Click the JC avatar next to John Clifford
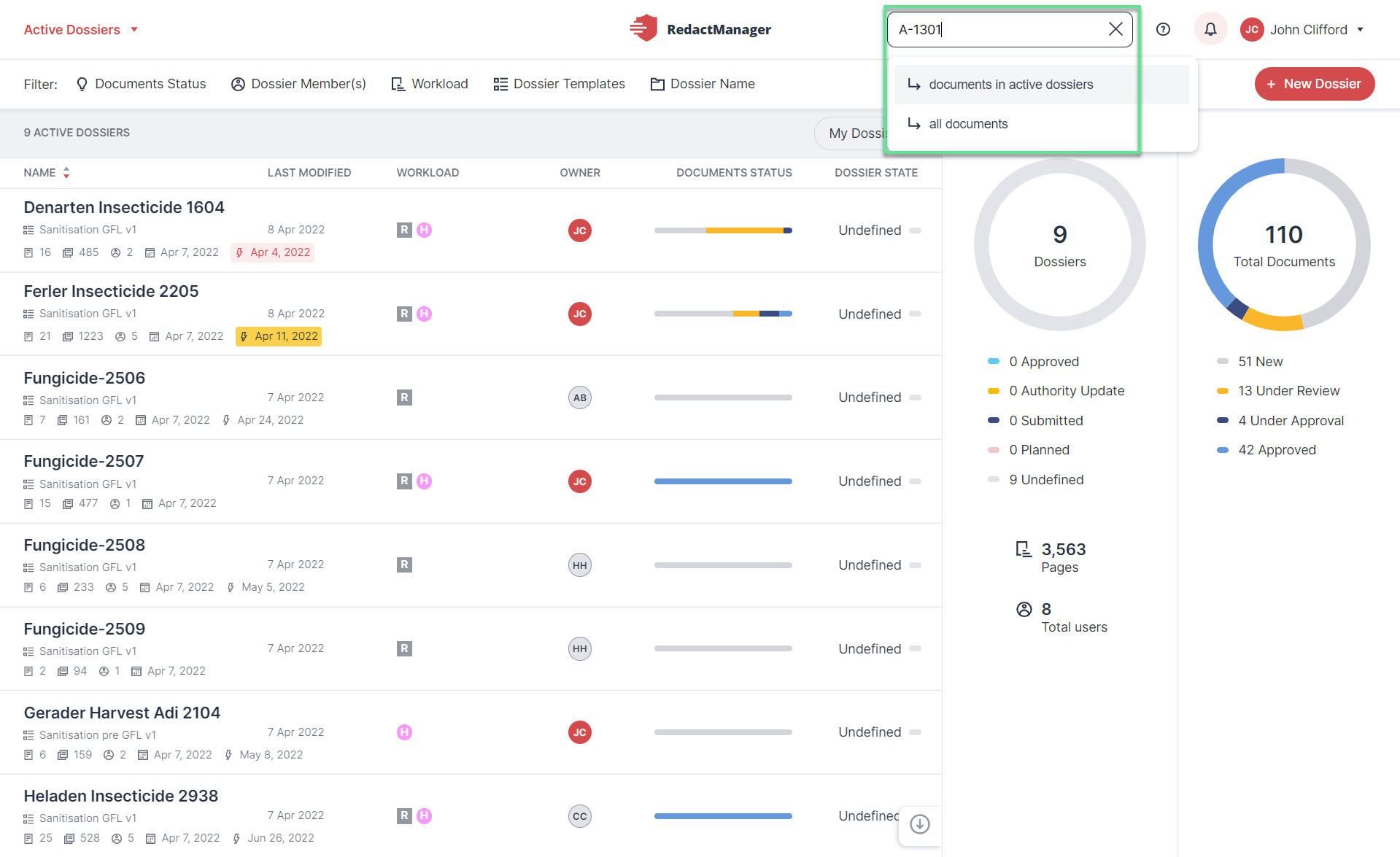Viewport: 1400px width, 857px height. (x=1252, y=29)
